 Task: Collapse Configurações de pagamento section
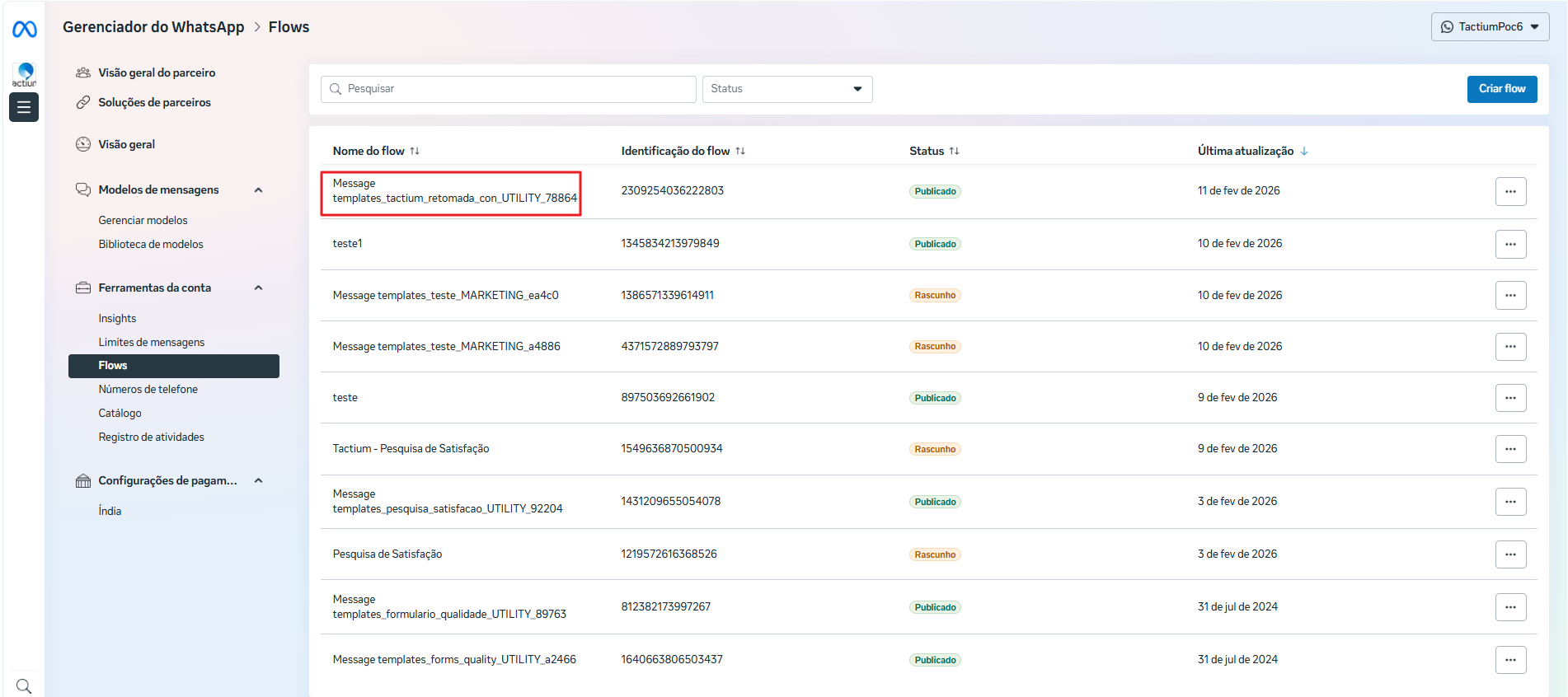pos(258,481)
